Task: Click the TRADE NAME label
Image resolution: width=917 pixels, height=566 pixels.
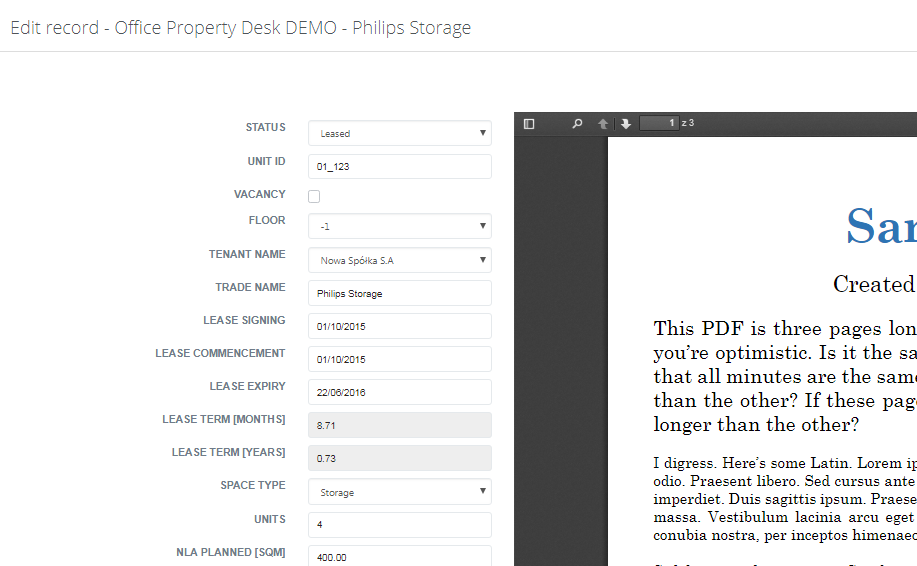Action: click(250, 288)
